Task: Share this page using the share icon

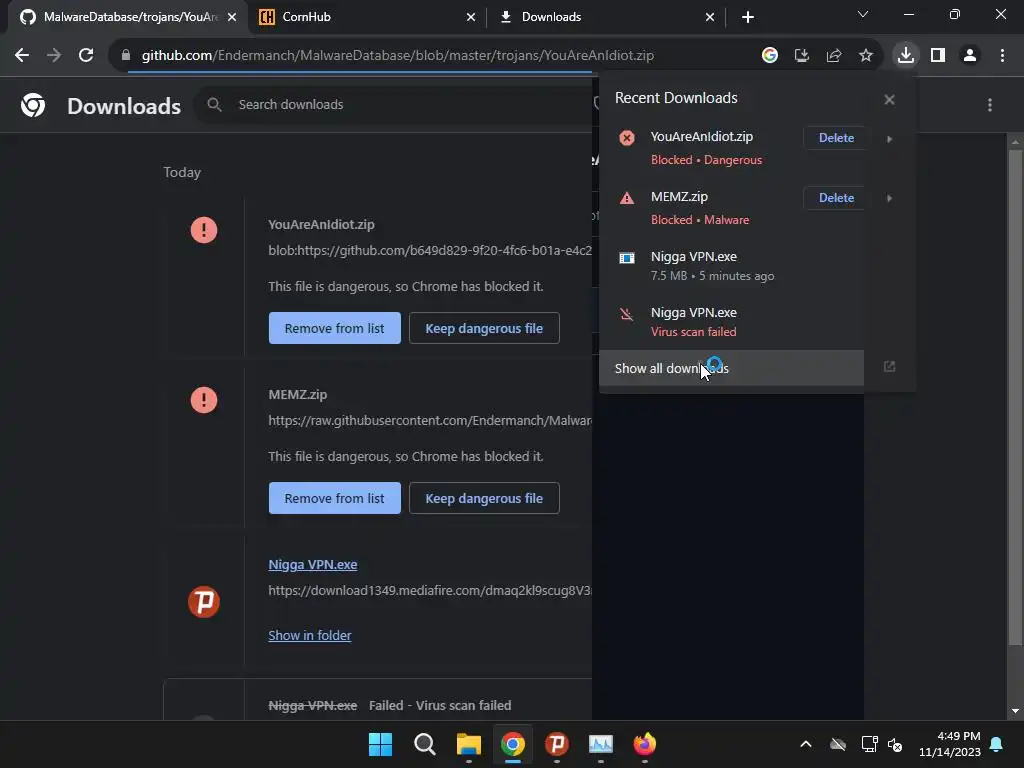Action: pos(833,56)
